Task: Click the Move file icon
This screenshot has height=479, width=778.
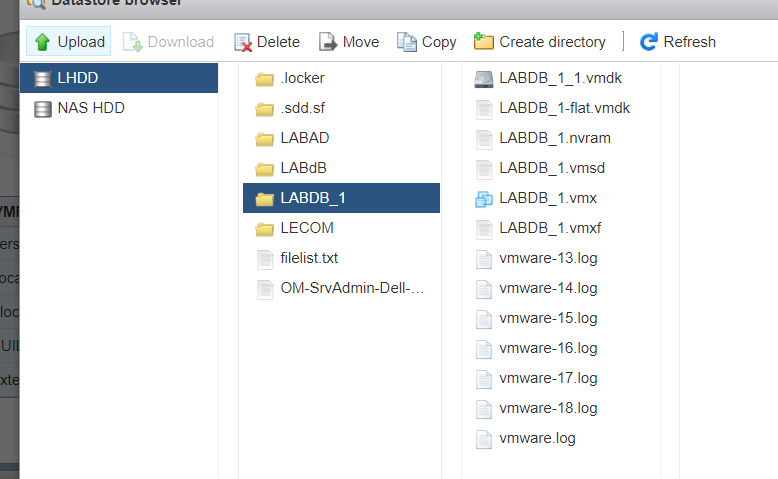Action: (327, 42)
